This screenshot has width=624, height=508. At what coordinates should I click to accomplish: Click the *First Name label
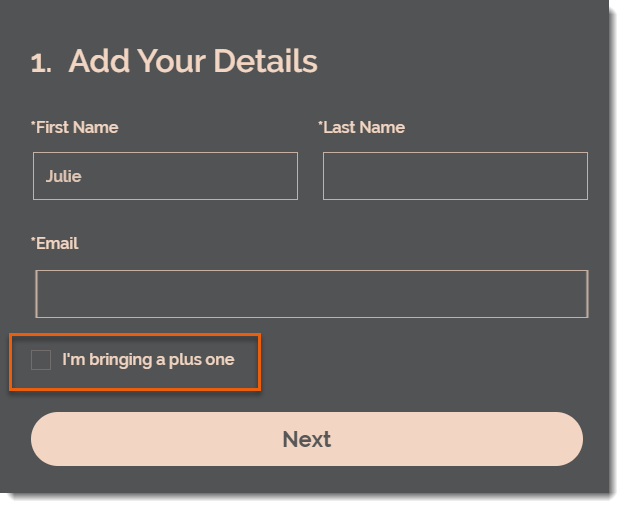click(74, 128)
